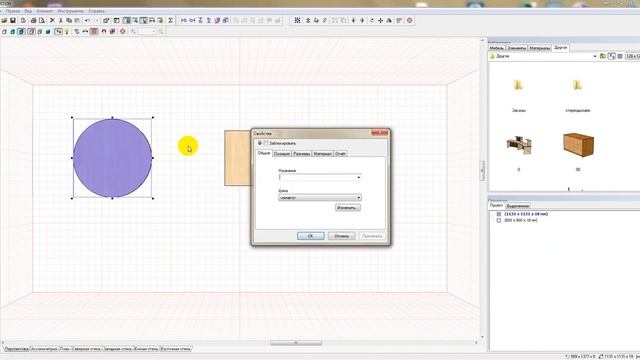
Task: Click the light bulb lighting icon
Action: coord(67,31)
